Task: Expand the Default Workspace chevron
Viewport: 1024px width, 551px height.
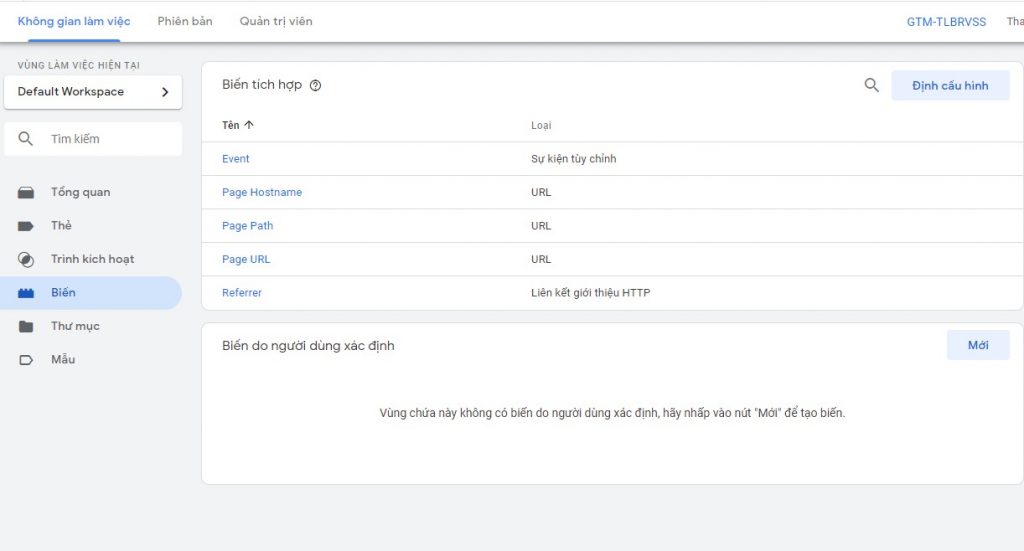Action: [x=165, y=92]
